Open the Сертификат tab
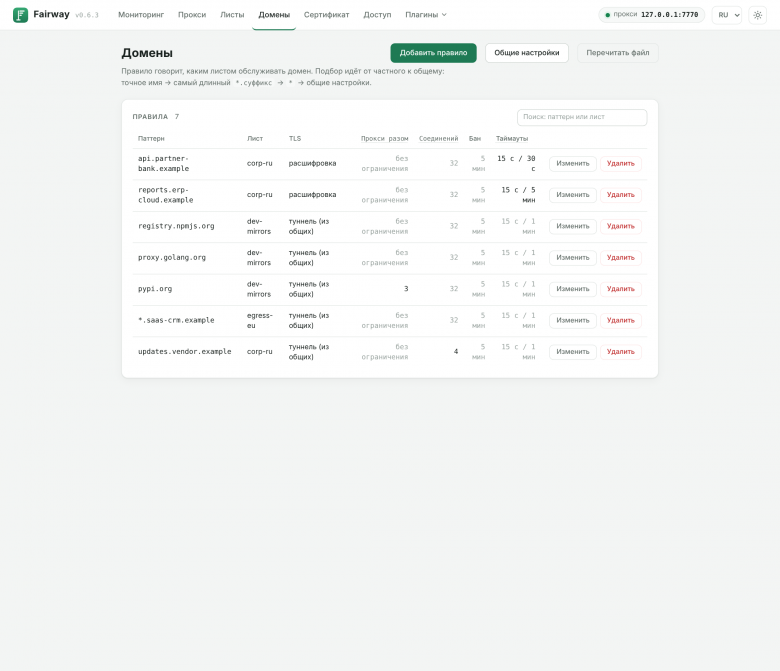Image resolution: width=780 pixels, height=671 pixels. point(326,15)
